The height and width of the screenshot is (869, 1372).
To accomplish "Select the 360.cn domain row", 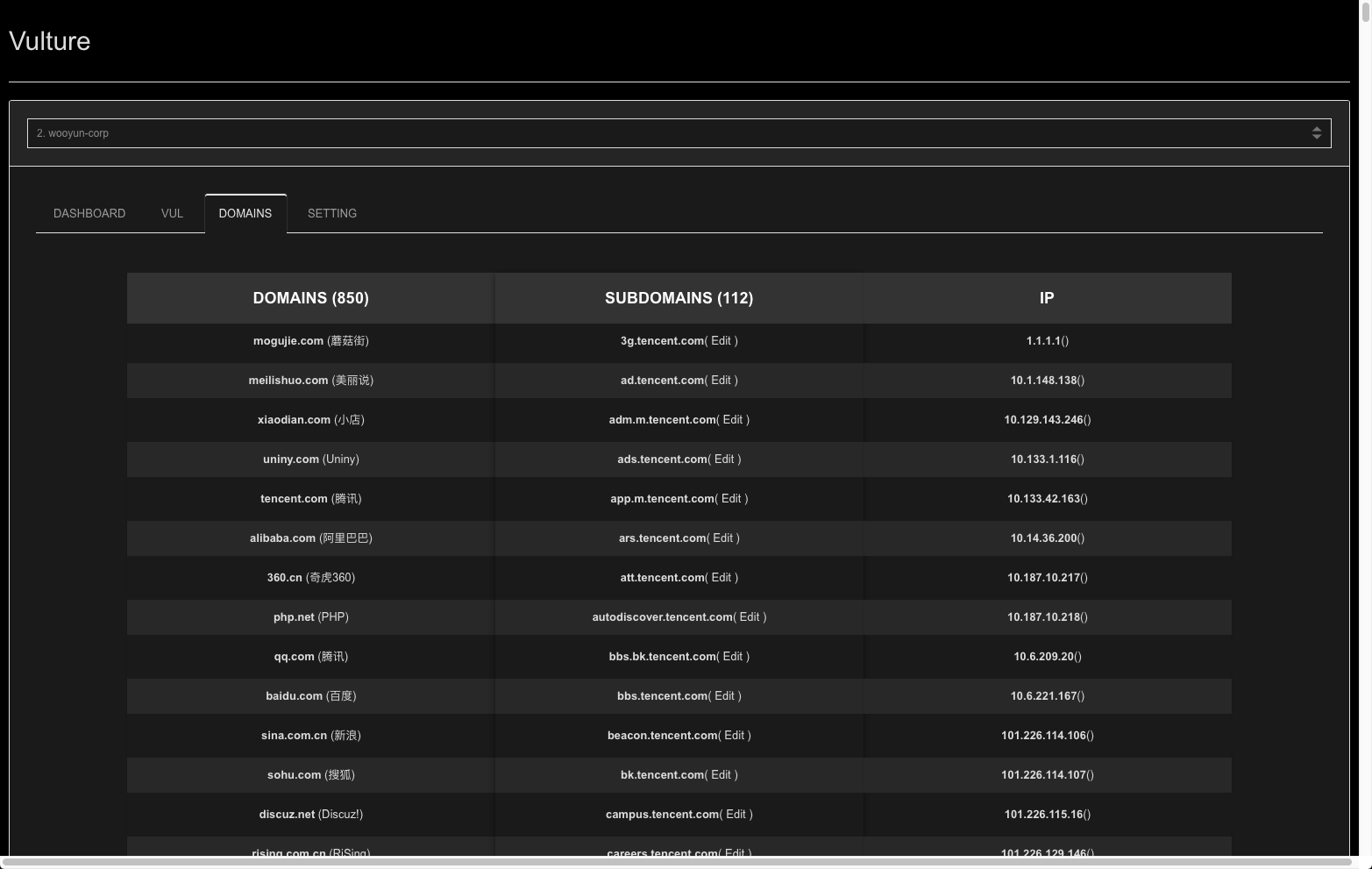I will click(310, 578).
